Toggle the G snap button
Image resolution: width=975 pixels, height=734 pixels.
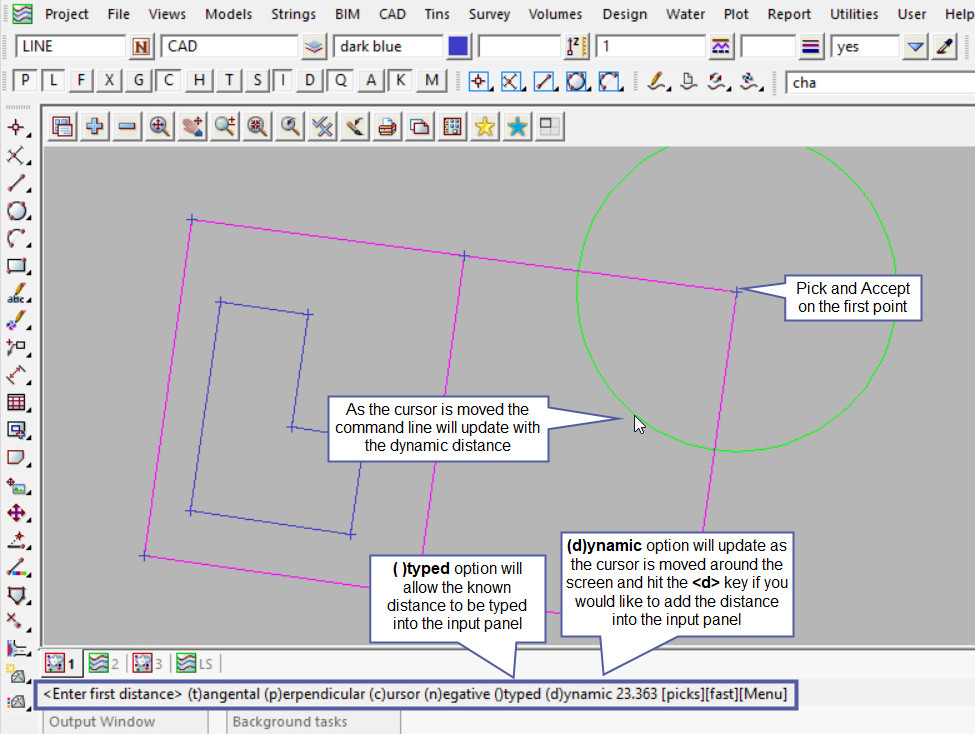pos(140,81)
